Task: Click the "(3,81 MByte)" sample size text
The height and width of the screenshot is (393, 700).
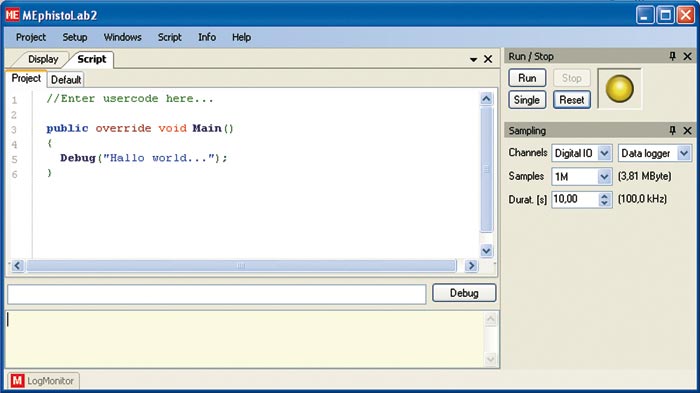Action: click(645, 176)
